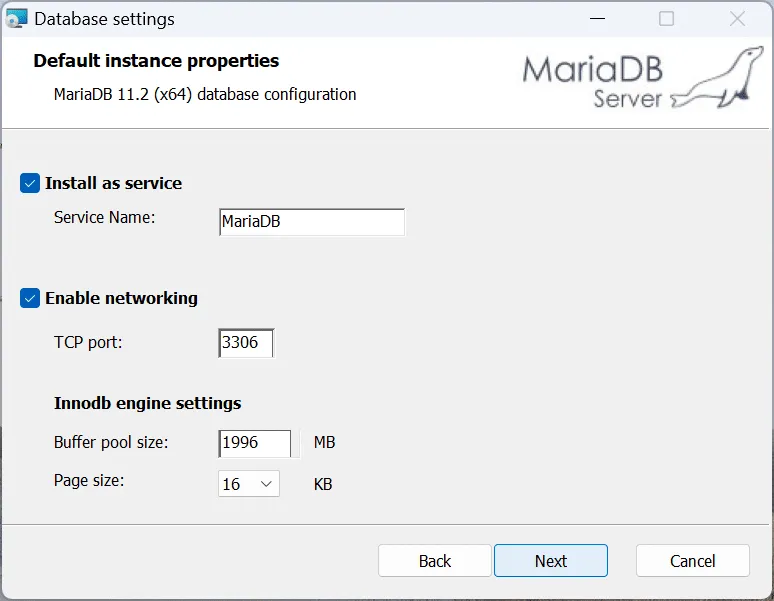The height and width of the screenshot is (601, 774).
Task: Click the 'TCP port:' label
Action: point(88,342)
